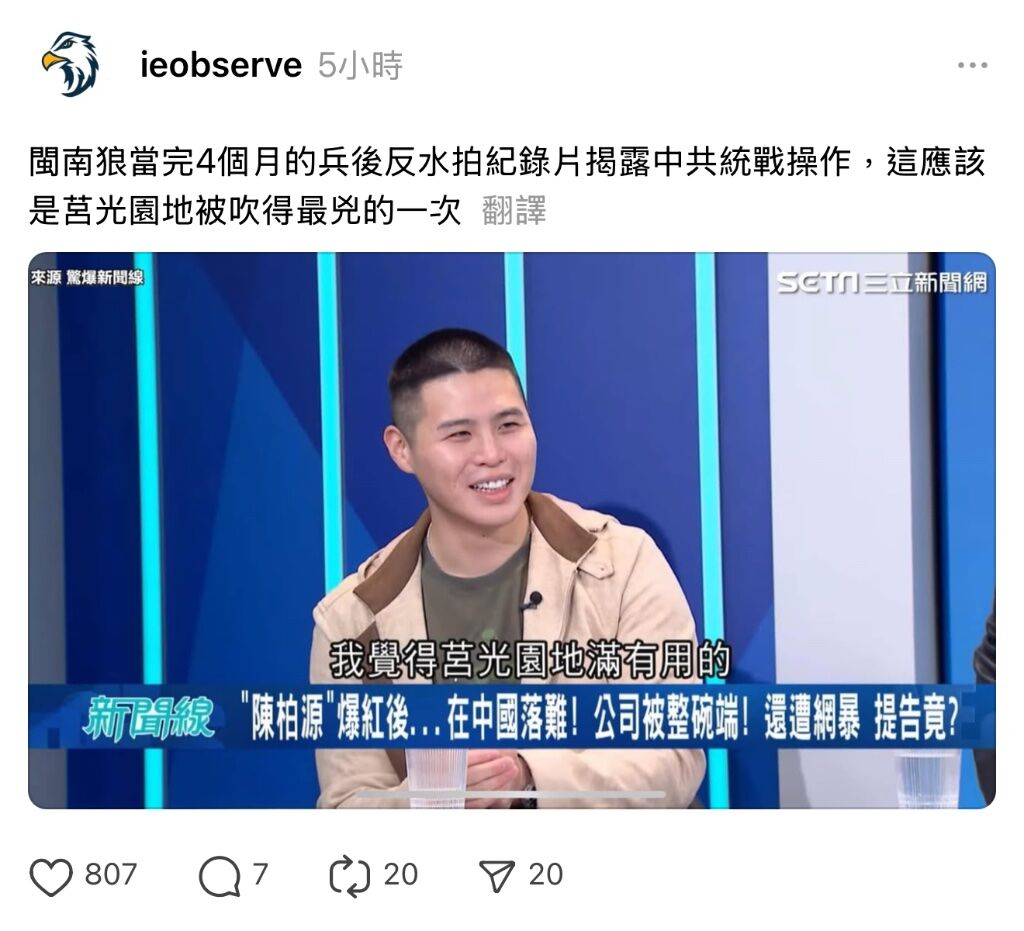The image size is (1024, 931).
Task: Click the 807 likes count
Action: tap(110, 875)
